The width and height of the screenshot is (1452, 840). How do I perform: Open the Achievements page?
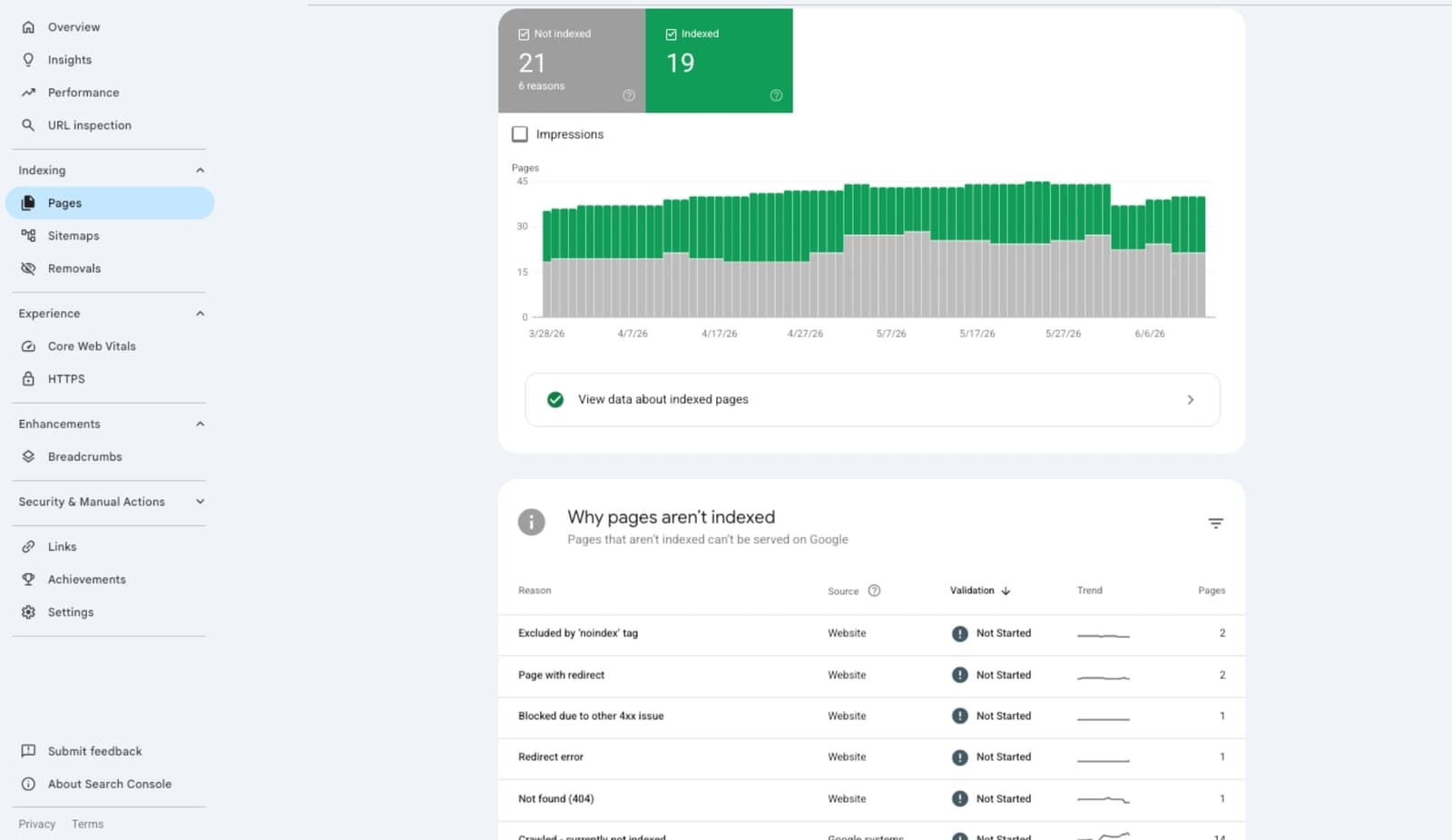(87, 580)
